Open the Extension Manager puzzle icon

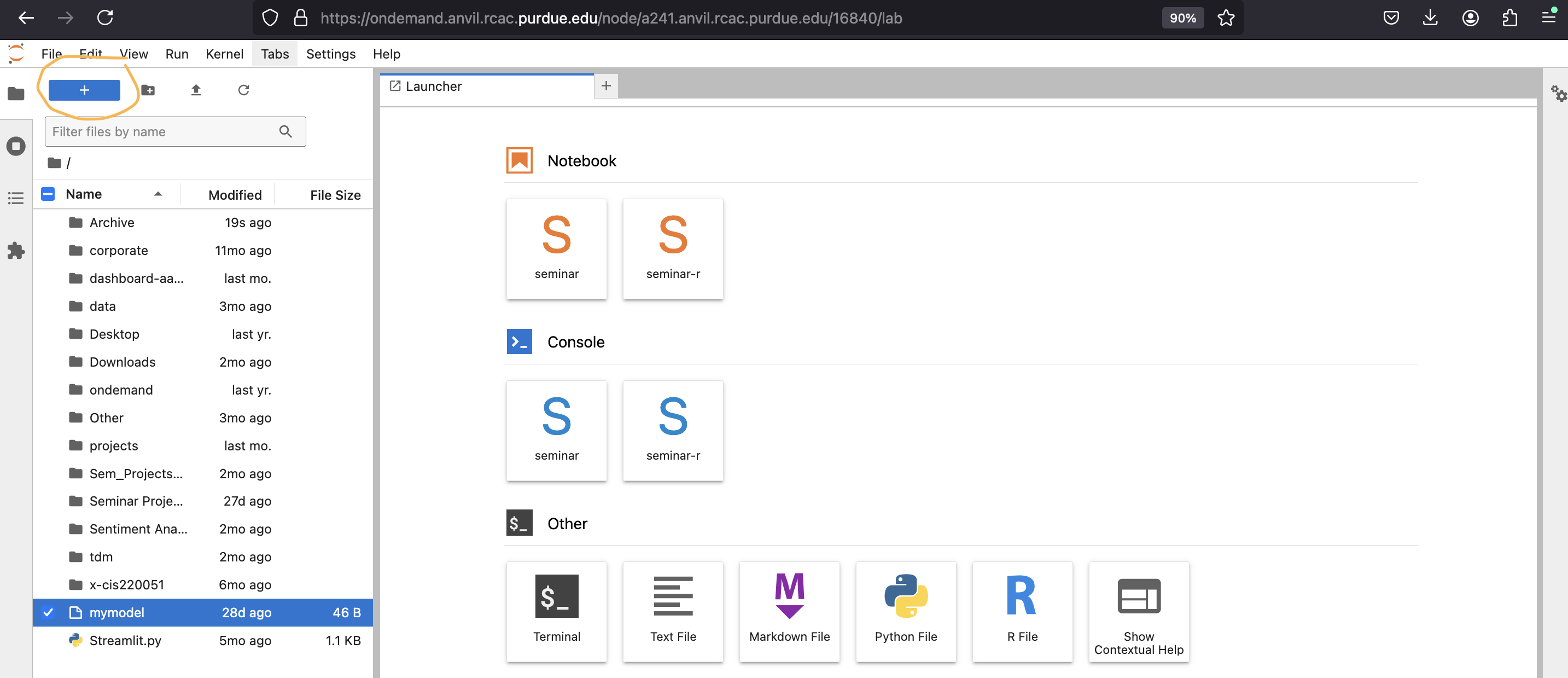16,251
